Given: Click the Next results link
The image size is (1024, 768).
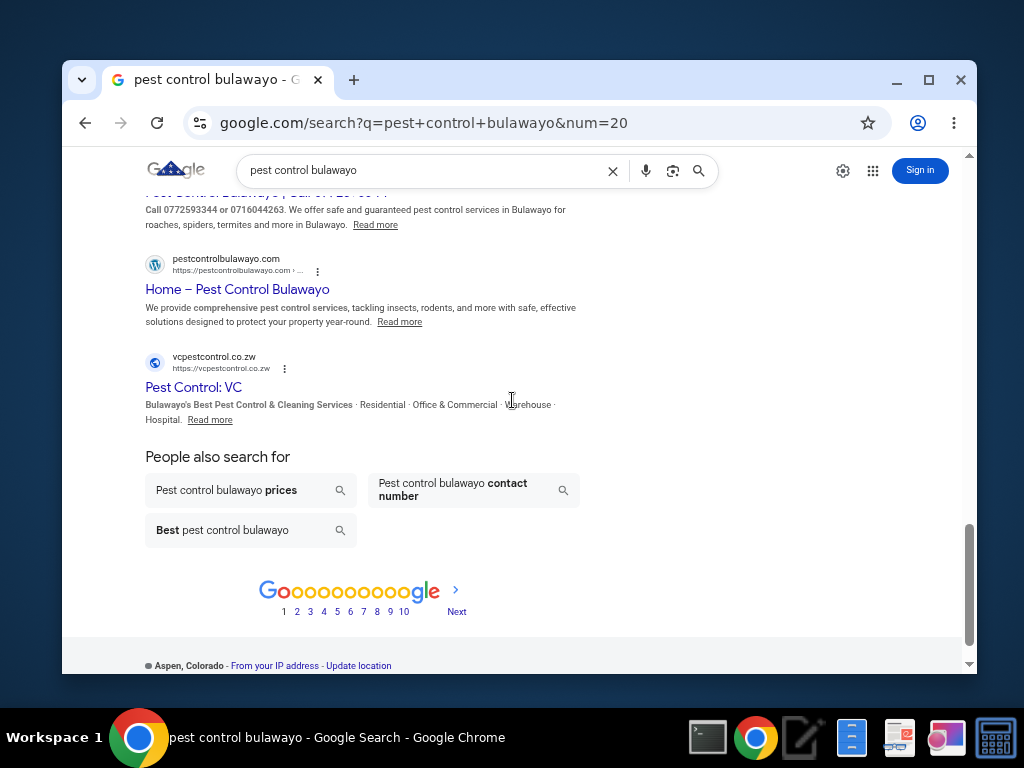Looking at the screenshot, I should click(456, 612).
